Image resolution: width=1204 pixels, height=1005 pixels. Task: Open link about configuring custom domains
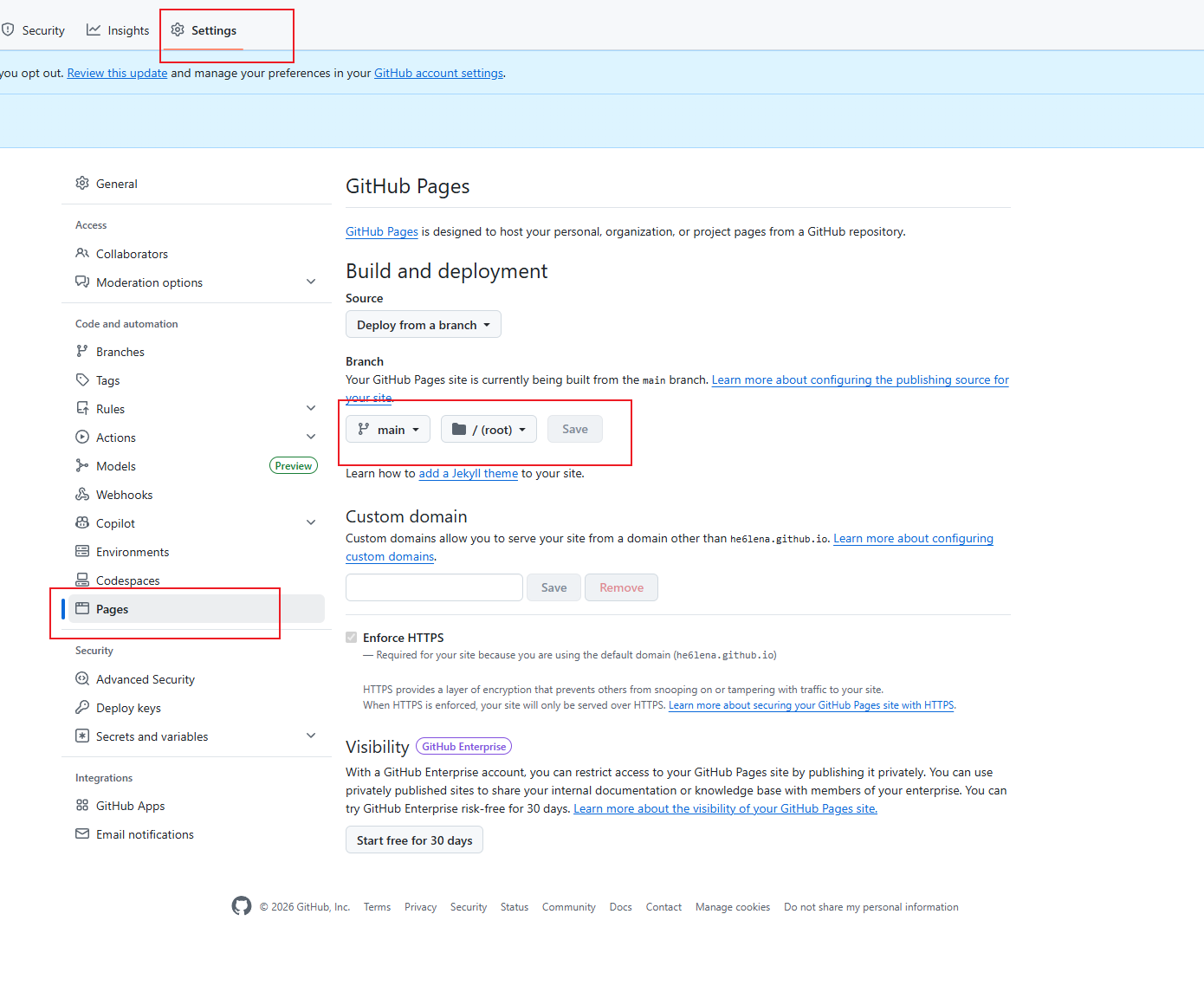click(913, 539)
